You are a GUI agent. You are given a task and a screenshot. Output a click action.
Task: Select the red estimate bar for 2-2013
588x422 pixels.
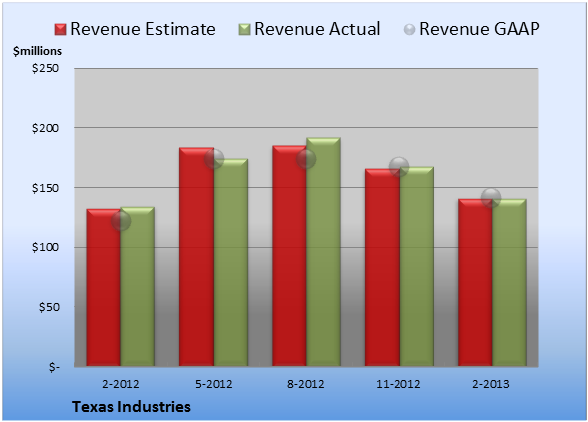(x=475, y=282)
